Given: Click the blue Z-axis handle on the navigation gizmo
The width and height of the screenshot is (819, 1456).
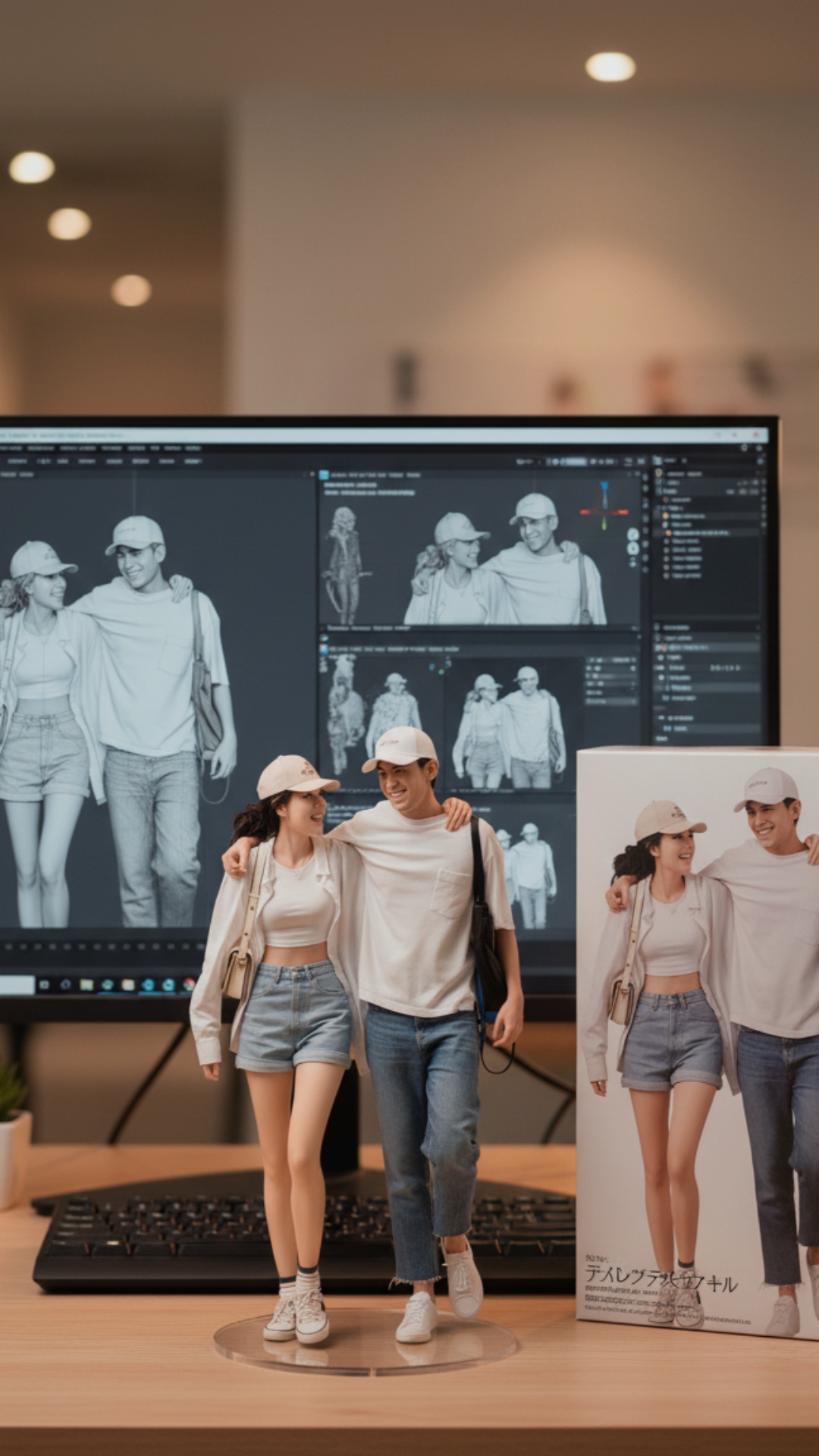Looking at the screenshot, I should pyautogui.click(x=604, y=487).
